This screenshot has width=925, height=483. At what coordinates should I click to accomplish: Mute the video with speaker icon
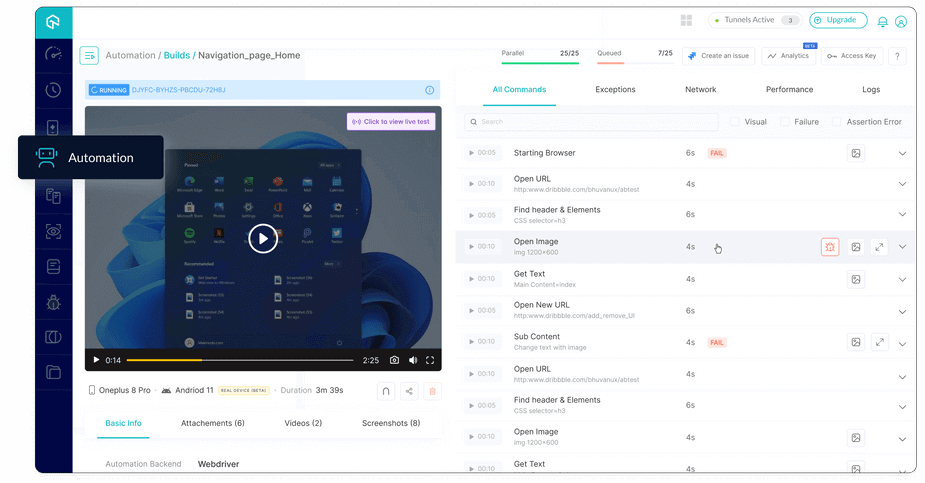[x=413, y=360]
